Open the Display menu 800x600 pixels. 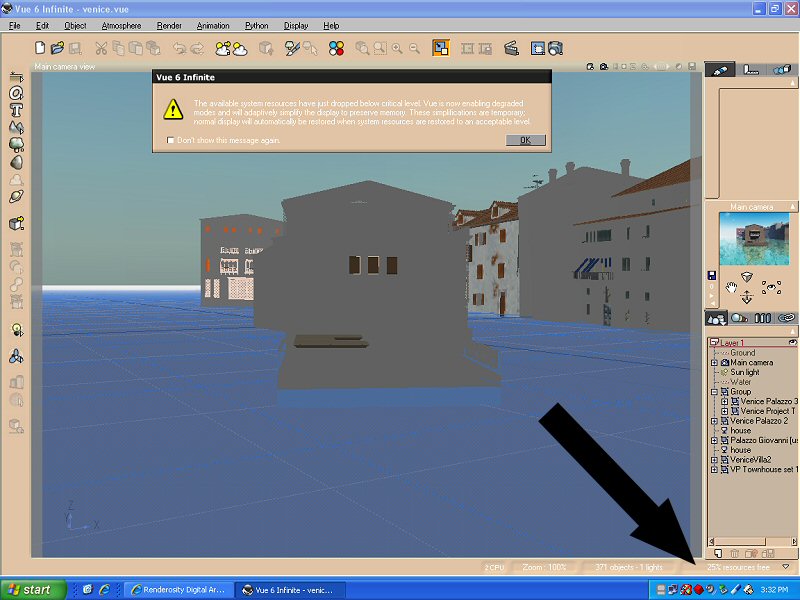point(296,26)
